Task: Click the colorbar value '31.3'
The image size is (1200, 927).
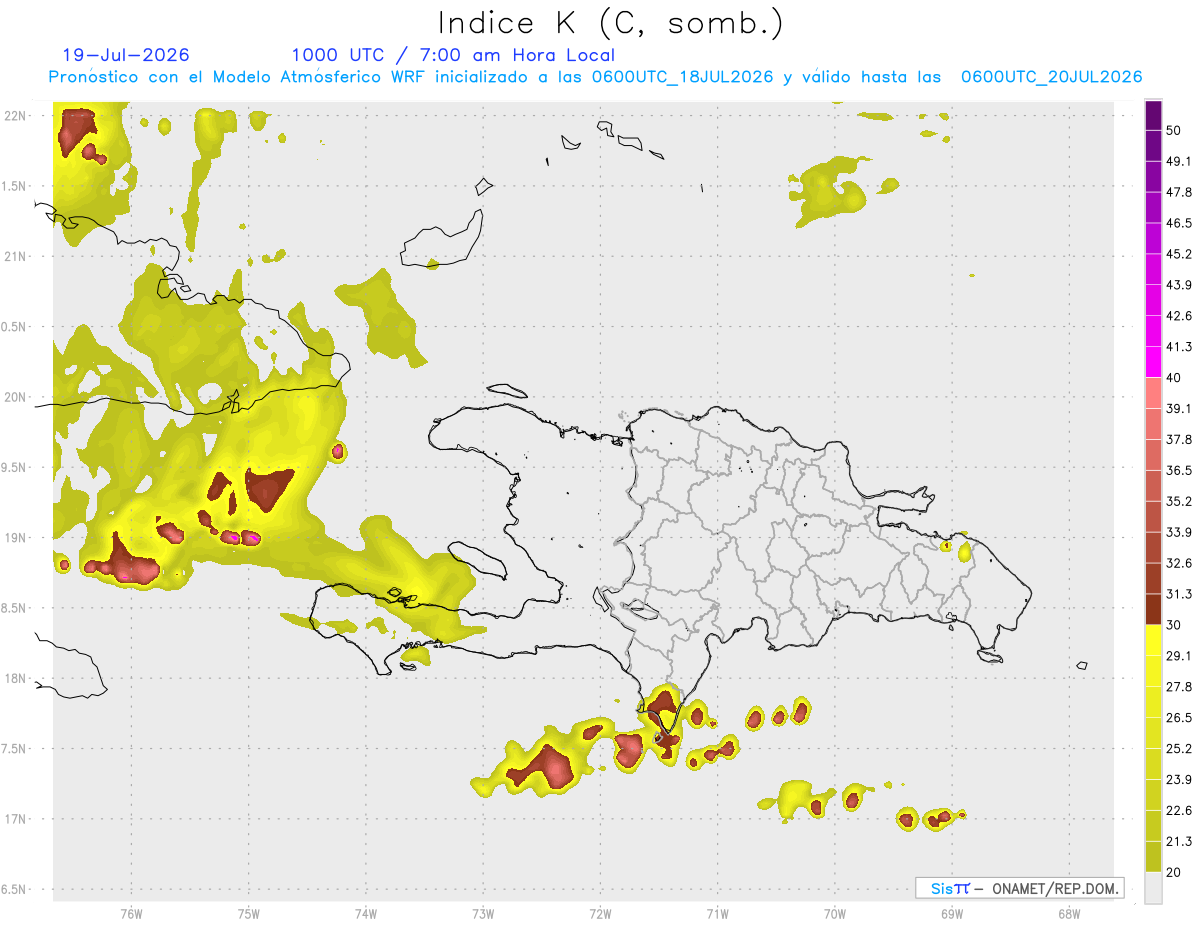Action: [x=1179, y=594]
